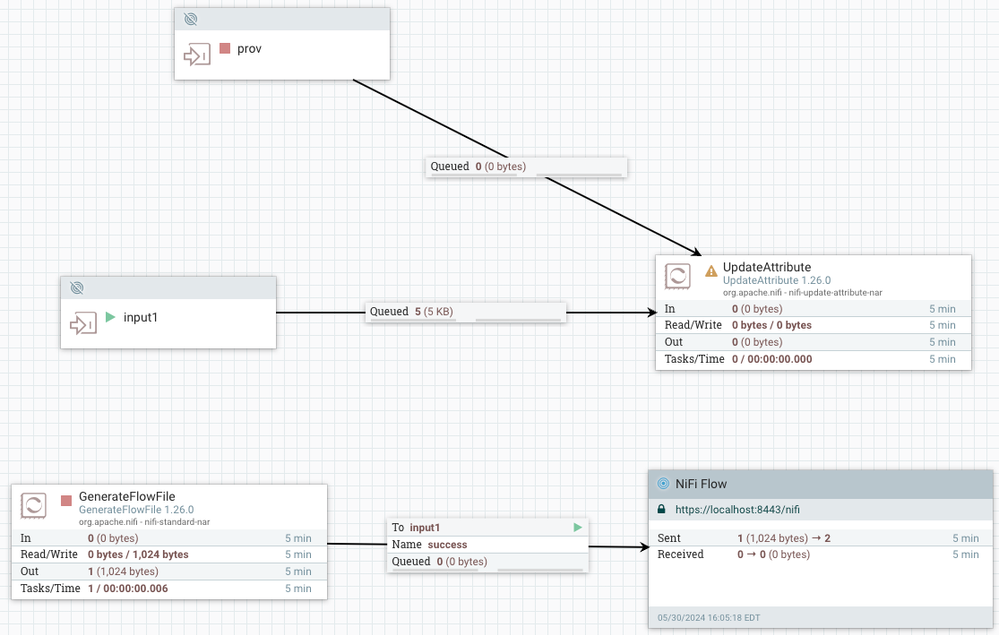Click the red stopped indicator on prov
Screen dimensions: 999x635
pos(225,48)
